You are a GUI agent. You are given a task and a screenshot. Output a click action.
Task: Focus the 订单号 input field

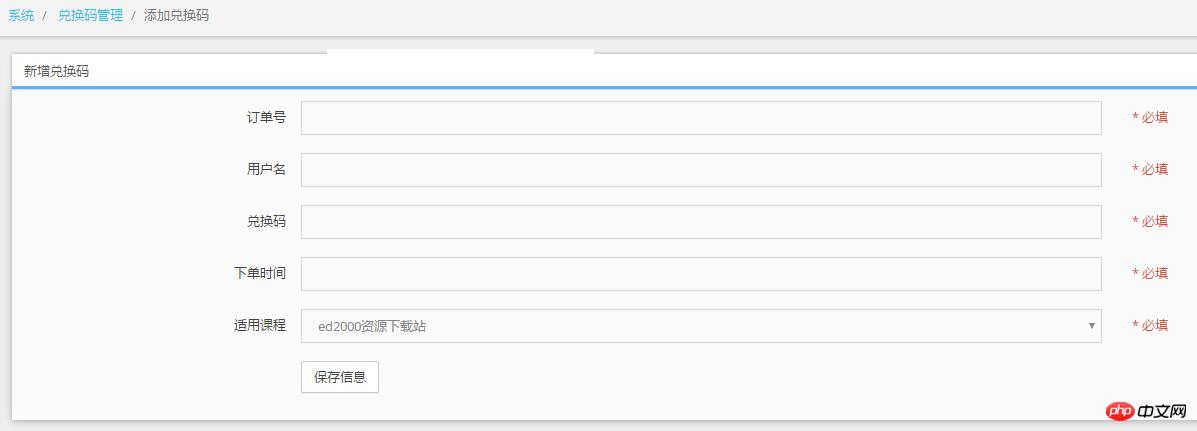[700, 118]
